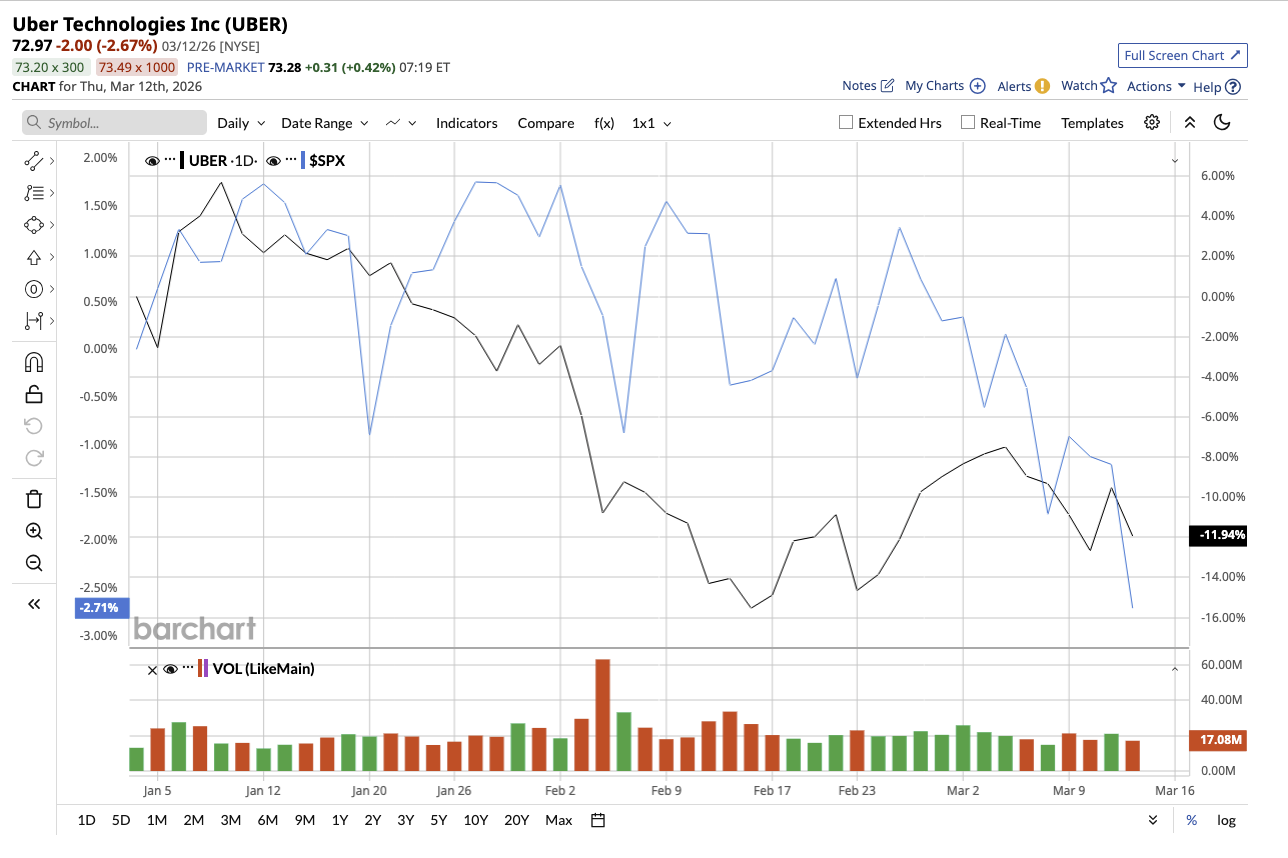Open the My Charts link
The width and height of the screenshot is (1288, 858).
935,86
